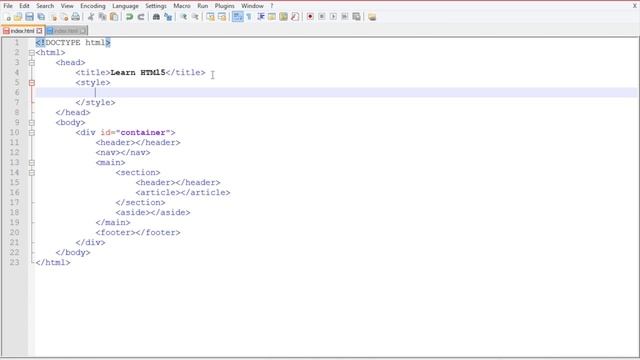Open the Encoding menu
The height and width of the screenshot is (360, 640).
point(93,6)
